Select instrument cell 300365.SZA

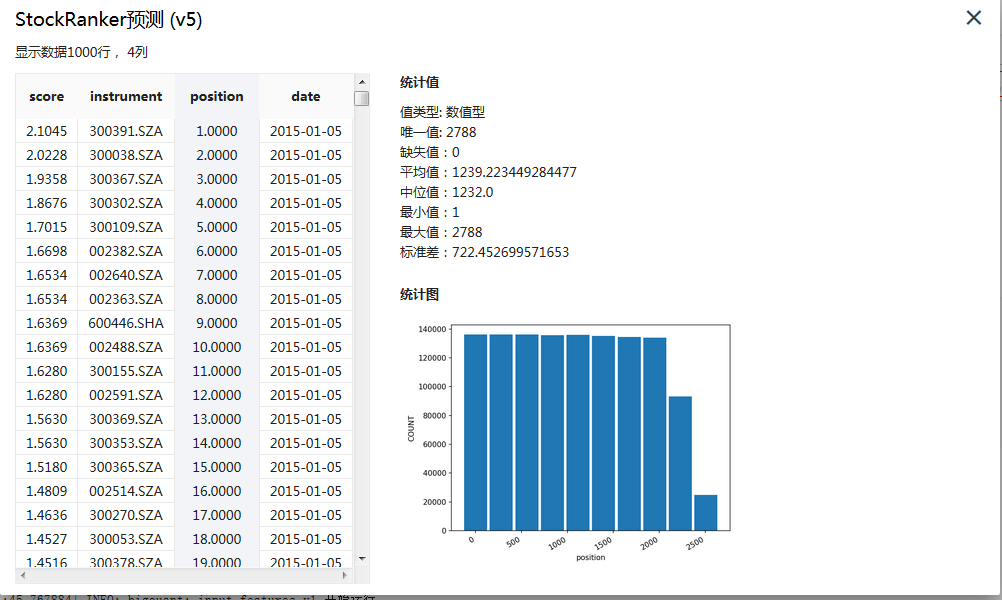(x=126, y=467)
